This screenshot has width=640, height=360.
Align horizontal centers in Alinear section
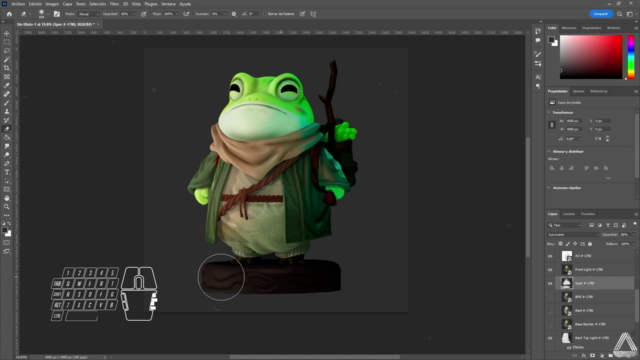(562, 168)
